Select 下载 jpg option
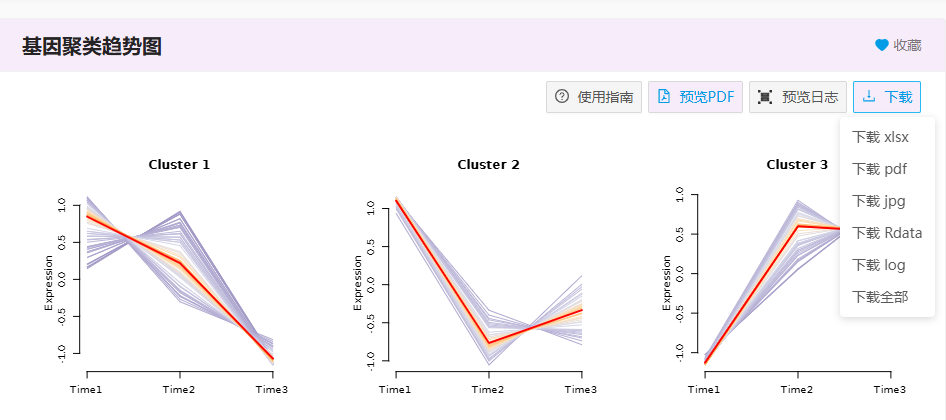The height and width of the screenshot is (420, 946). coord(878,201)
